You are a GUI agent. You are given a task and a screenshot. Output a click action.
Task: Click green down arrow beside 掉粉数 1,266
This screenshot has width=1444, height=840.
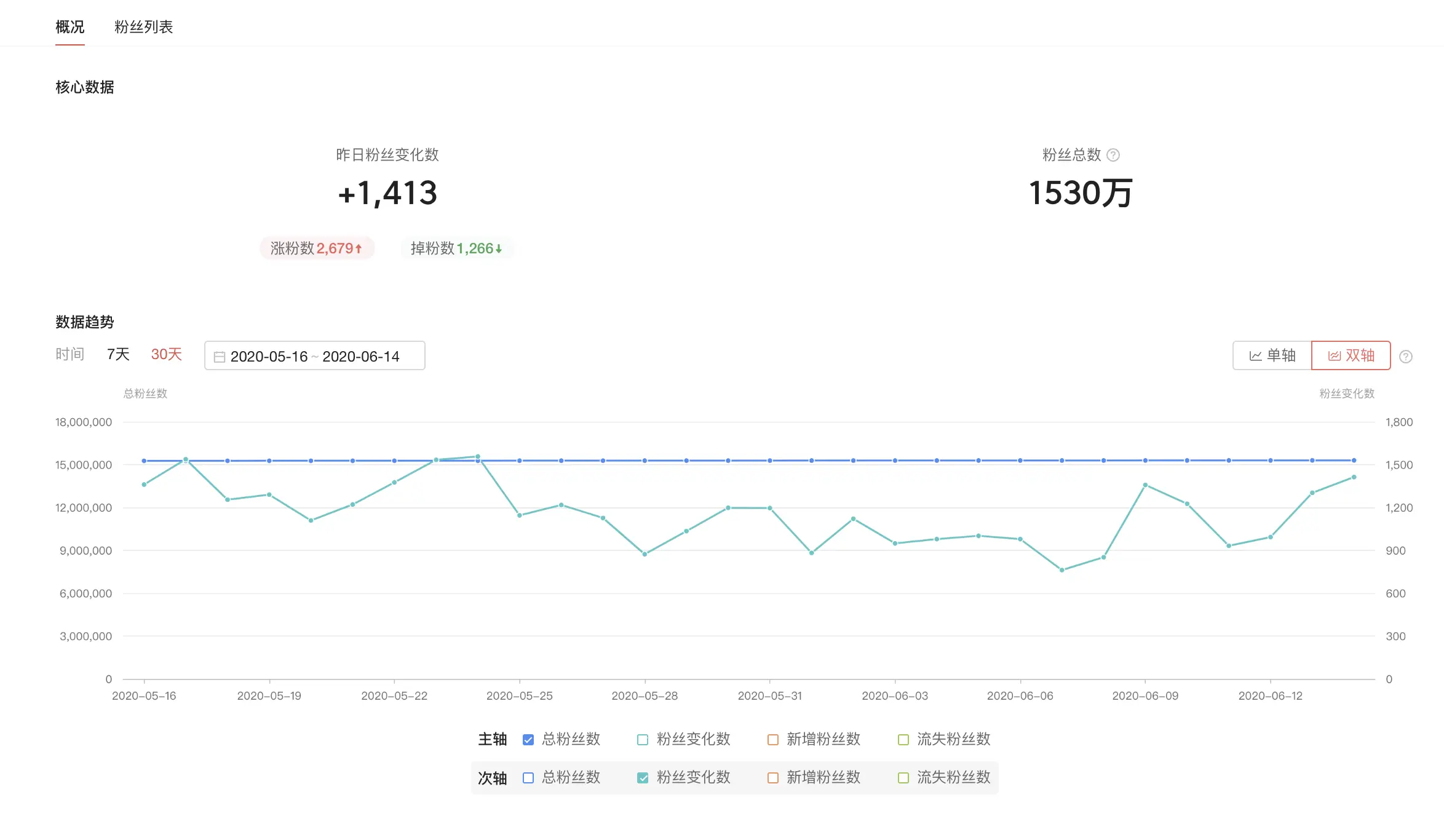pyautogui.click(x=499, y=248)
